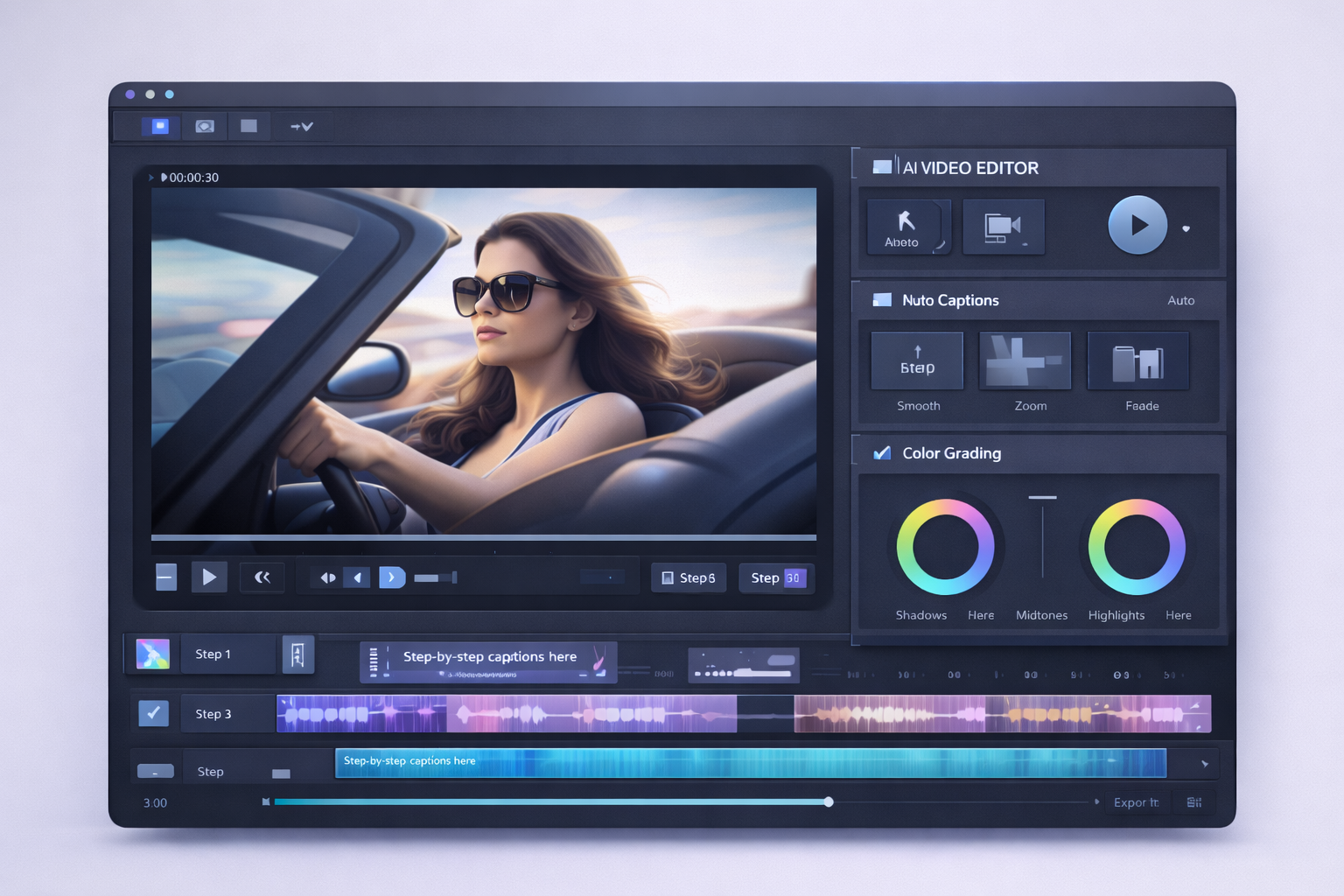The image size is (1344, 896).
Task: Select the Smooth step transition thumbnail
Action: (x=917, y=360)
